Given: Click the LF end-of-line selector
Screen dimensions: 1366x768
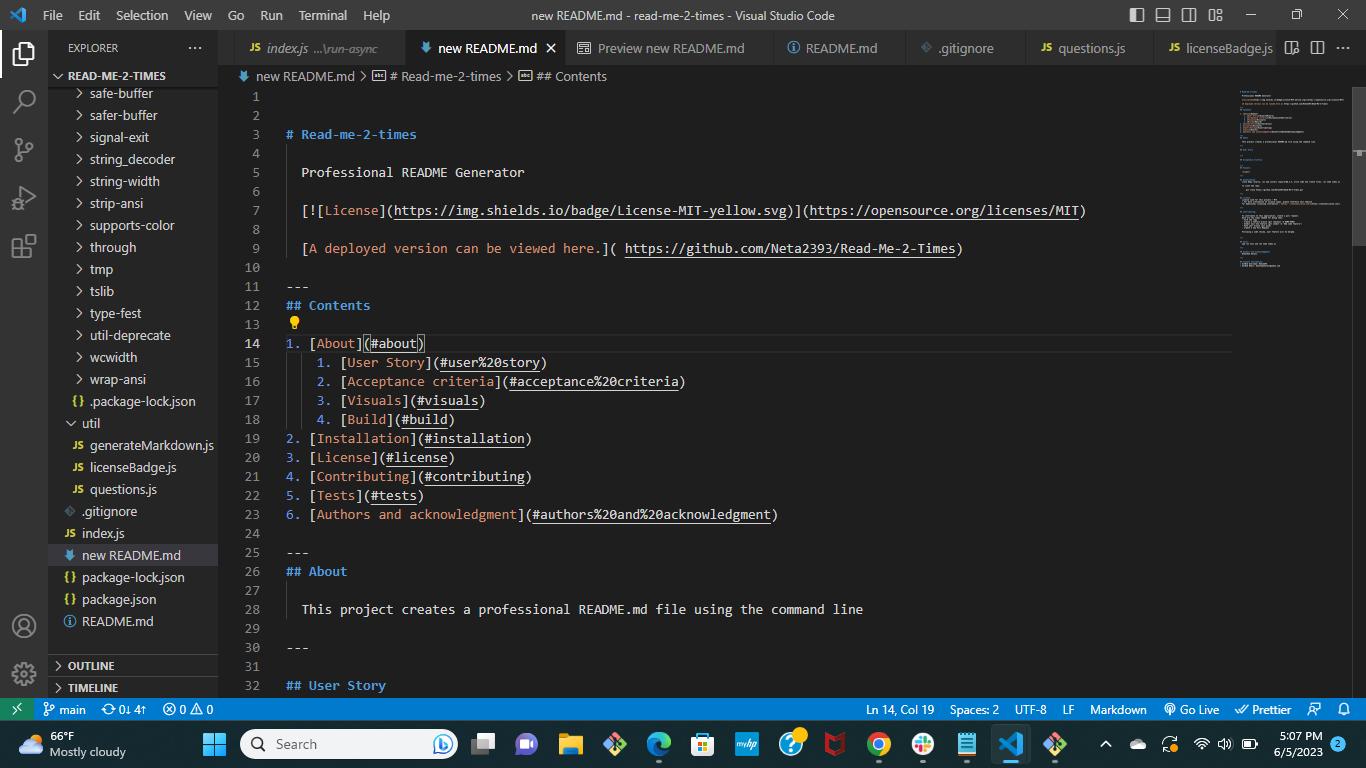Looking at the screenshot, I should pyautogui.click(x=1068, y=709).
